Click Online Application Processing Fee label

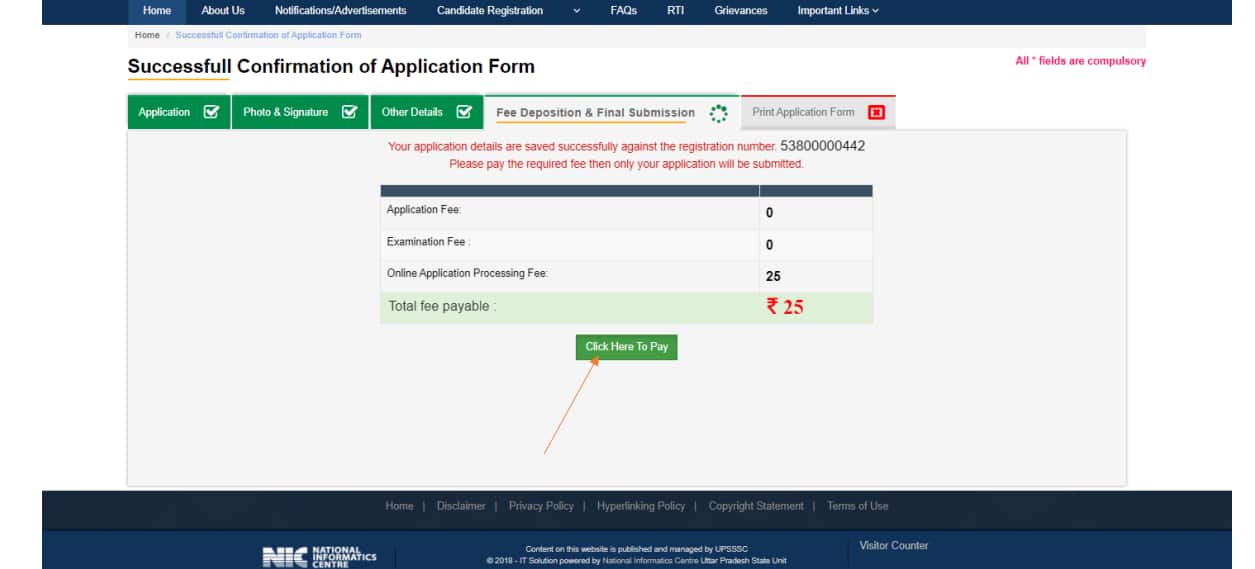[x=467, y=273]
